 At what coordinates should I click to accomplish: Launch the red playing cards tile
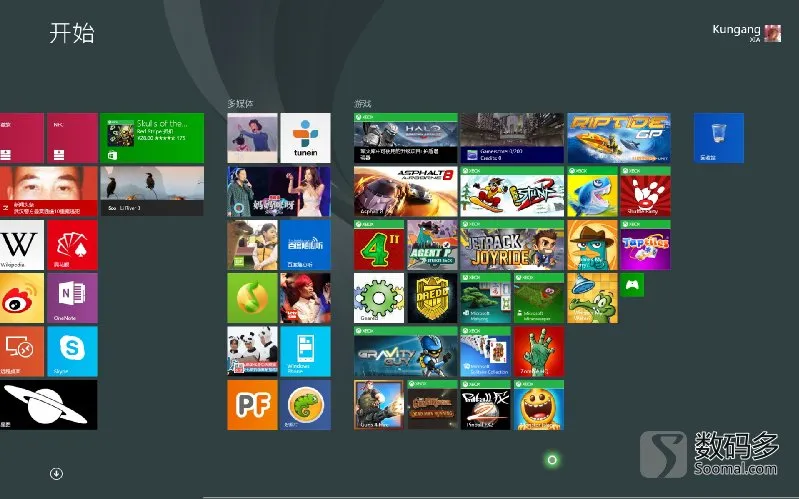tap(72, 245)
